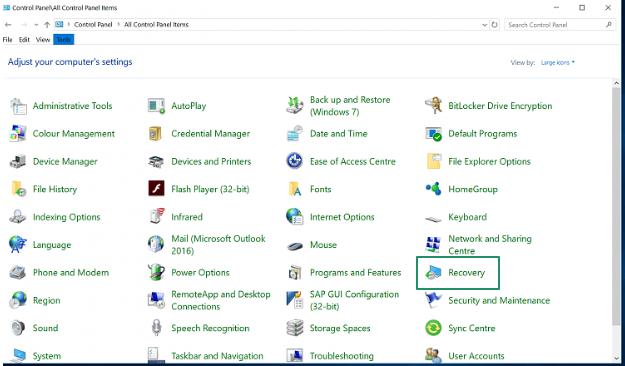Click the Sync Centre icon

(433, 328)
